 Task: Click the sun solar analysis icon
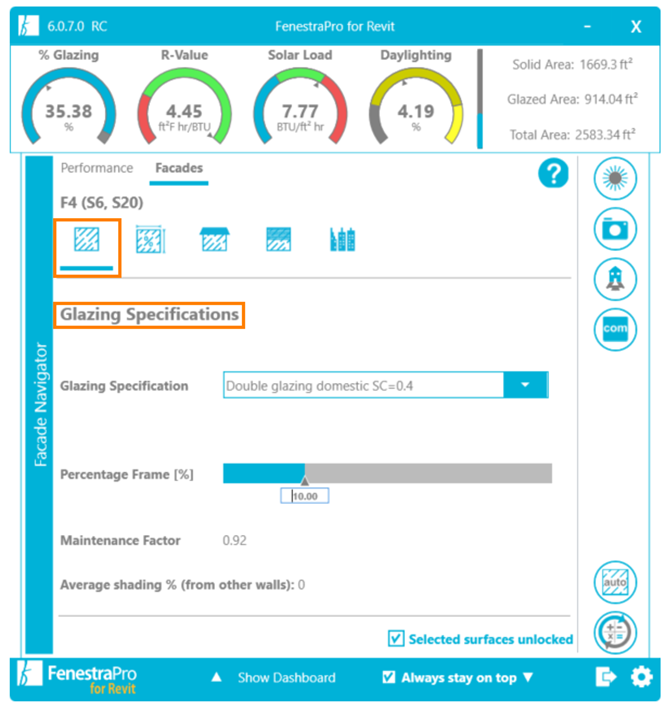(x=615, y=178)
